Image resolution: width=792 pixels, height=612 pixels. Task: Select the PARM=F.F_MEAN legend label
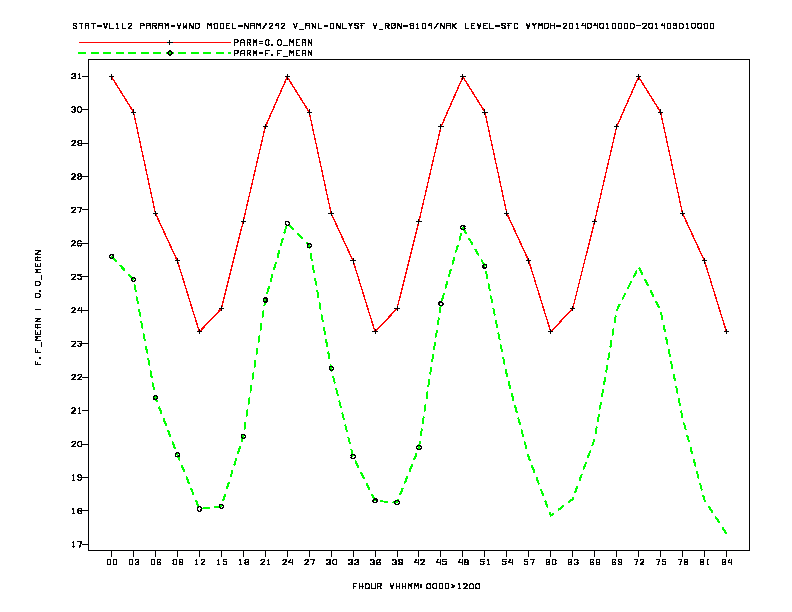[273, 53]
